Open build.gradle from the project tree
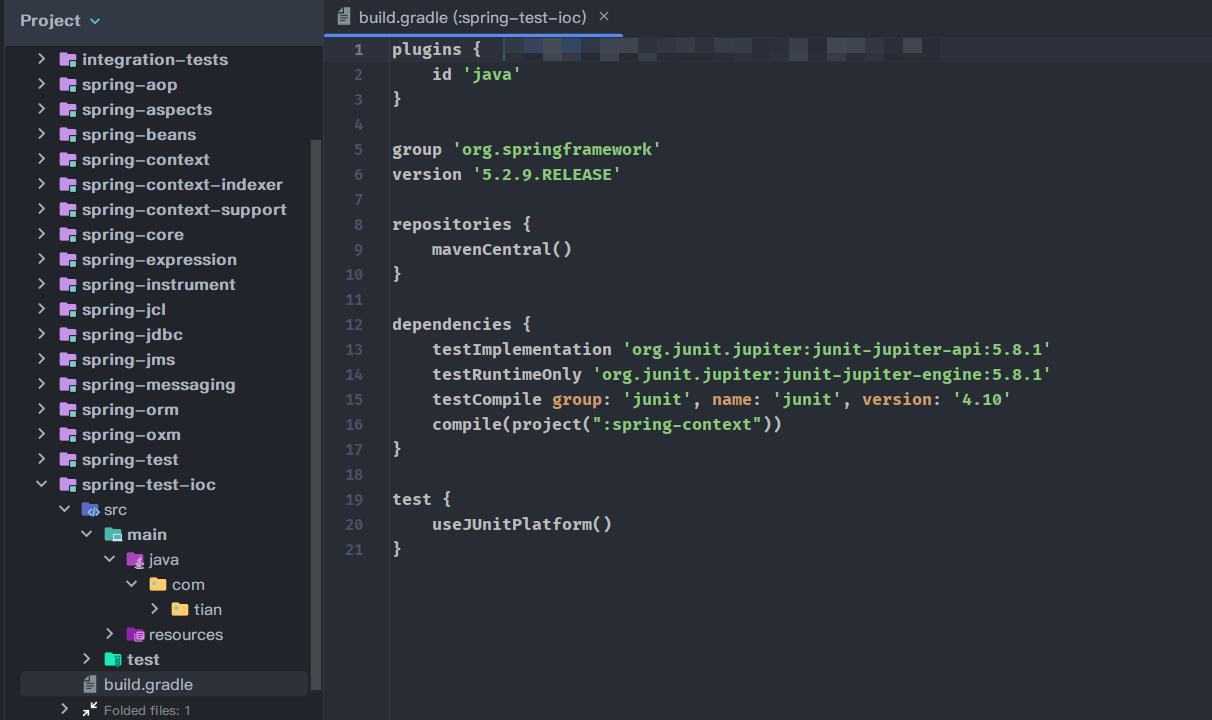The height and width of the screenshot is (720, 1212). pyautogui.click(x=148, y=684)
